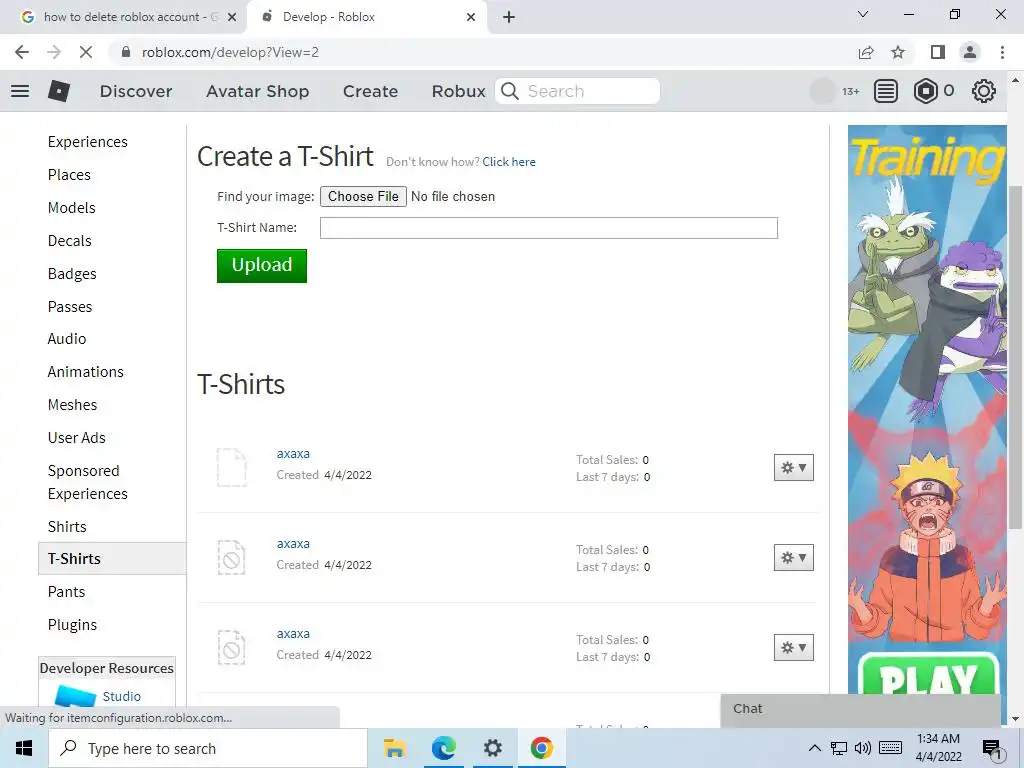Viewport: 1024px width, 768px height.
Task: Open settings dropdown for first axaxa T-shirt
Action: pos(793,468)
